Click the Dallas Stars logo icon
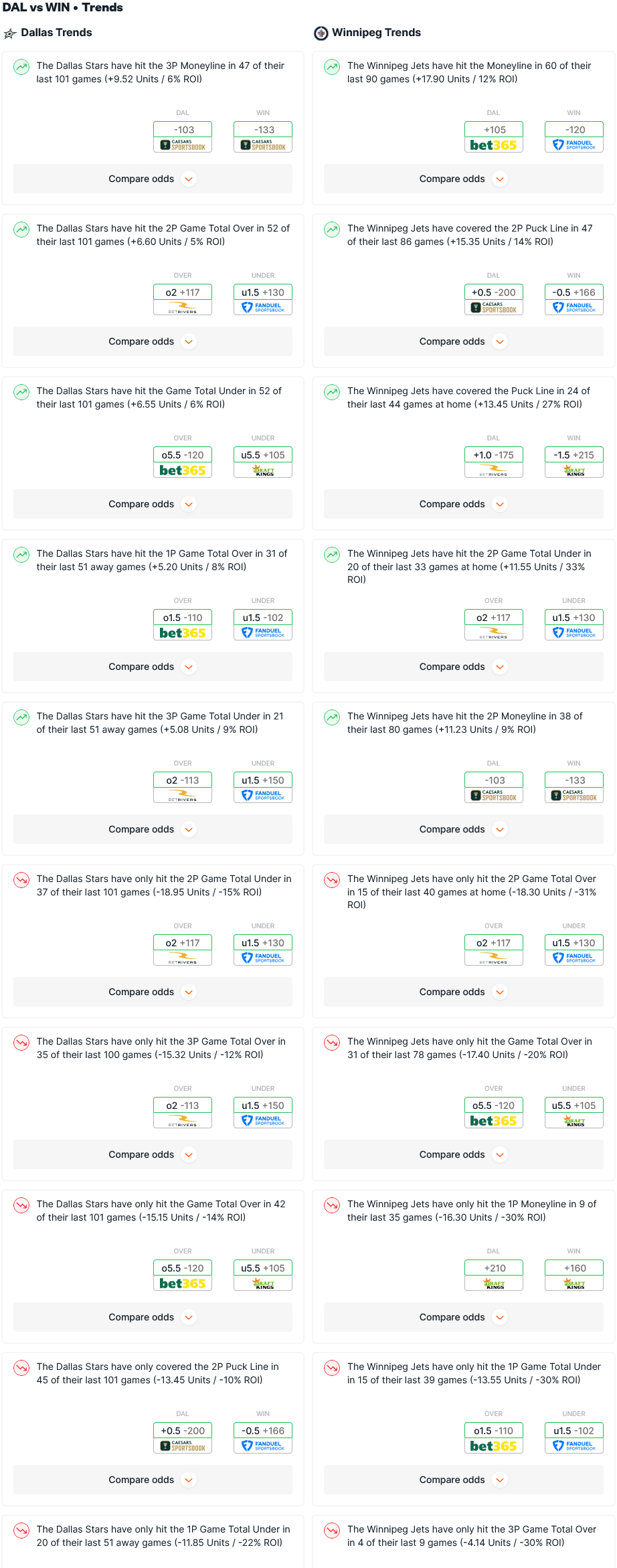 coord(10,33)
